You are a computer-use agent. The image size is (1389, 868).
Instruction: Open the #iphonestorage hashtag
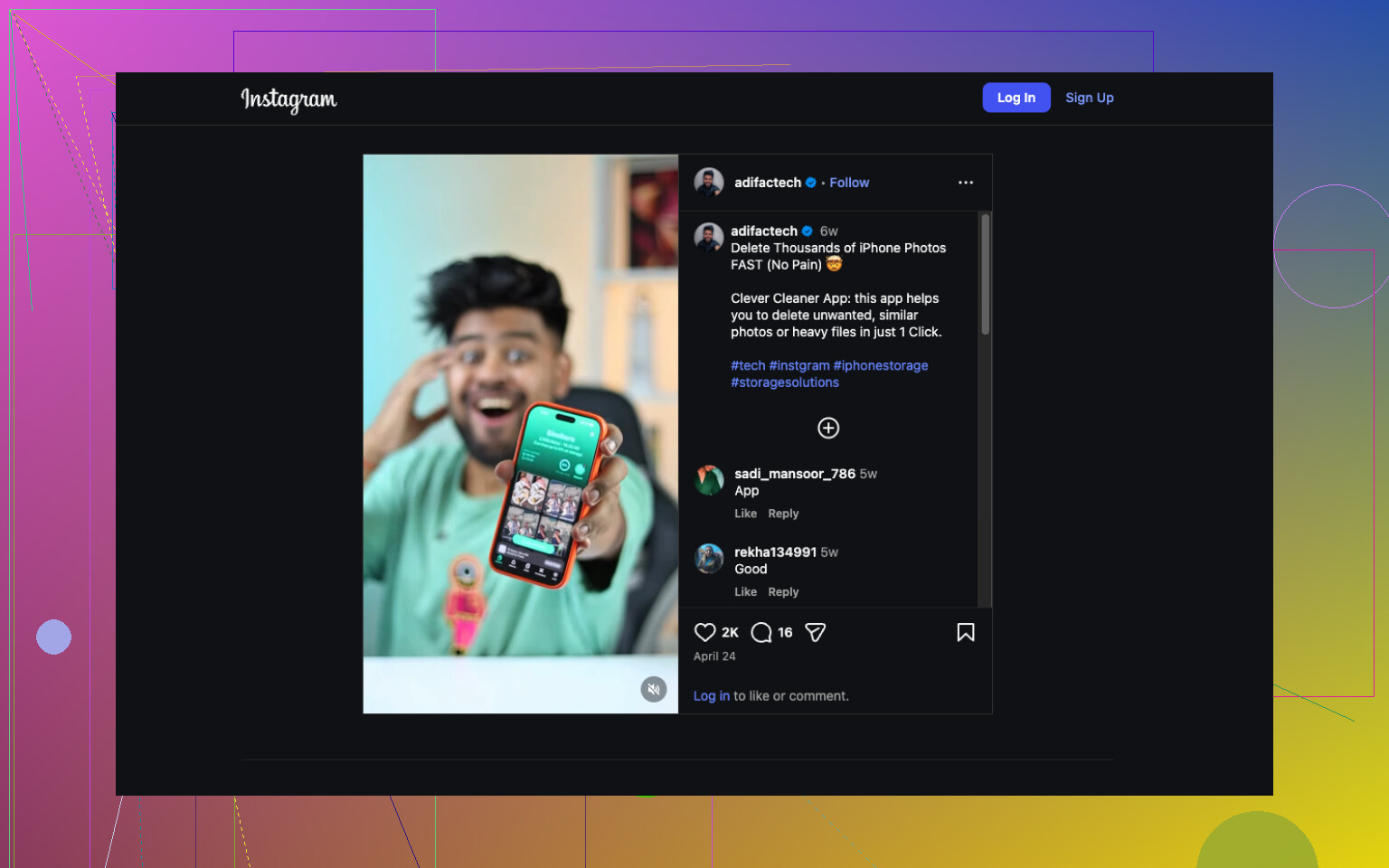click(881, 366)
